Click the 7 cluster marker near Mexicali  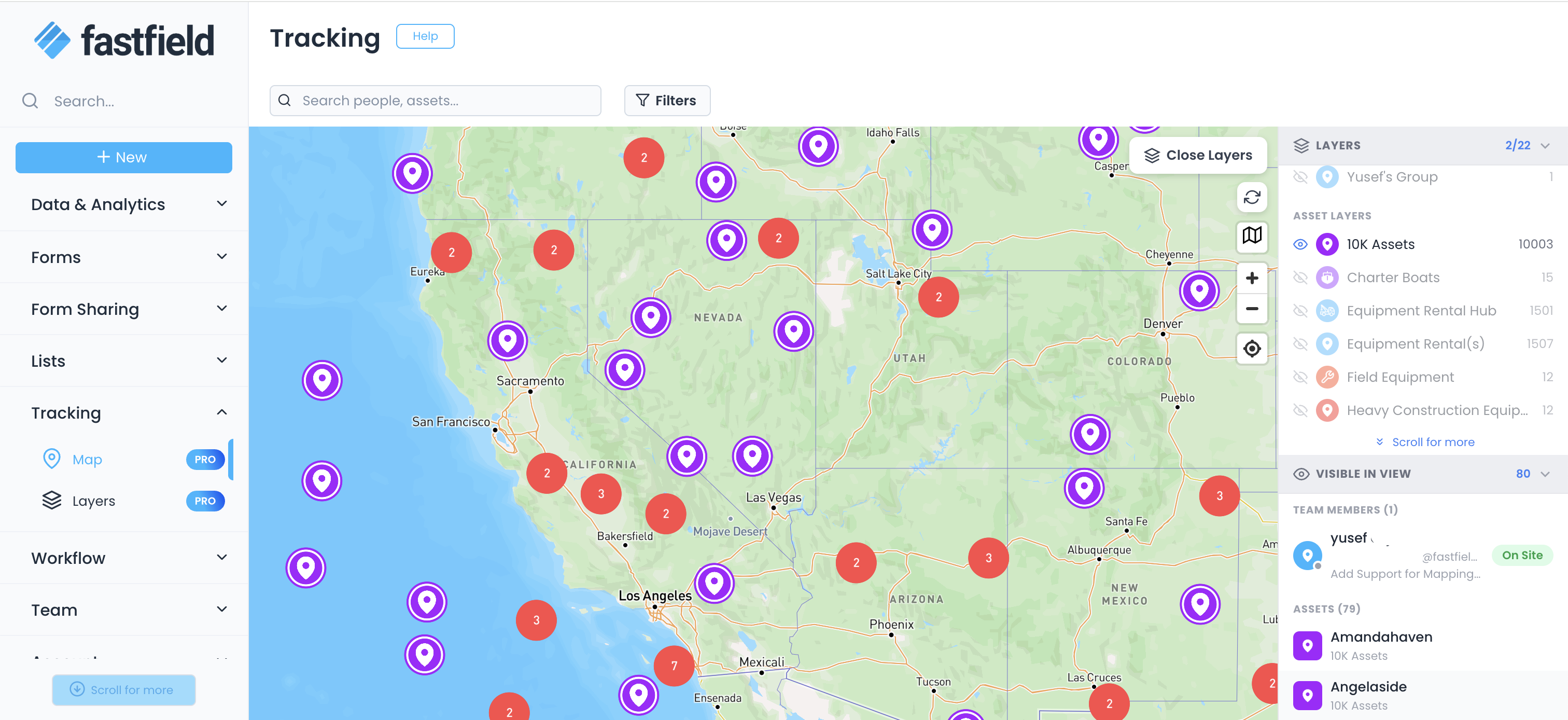coord(674,665)
